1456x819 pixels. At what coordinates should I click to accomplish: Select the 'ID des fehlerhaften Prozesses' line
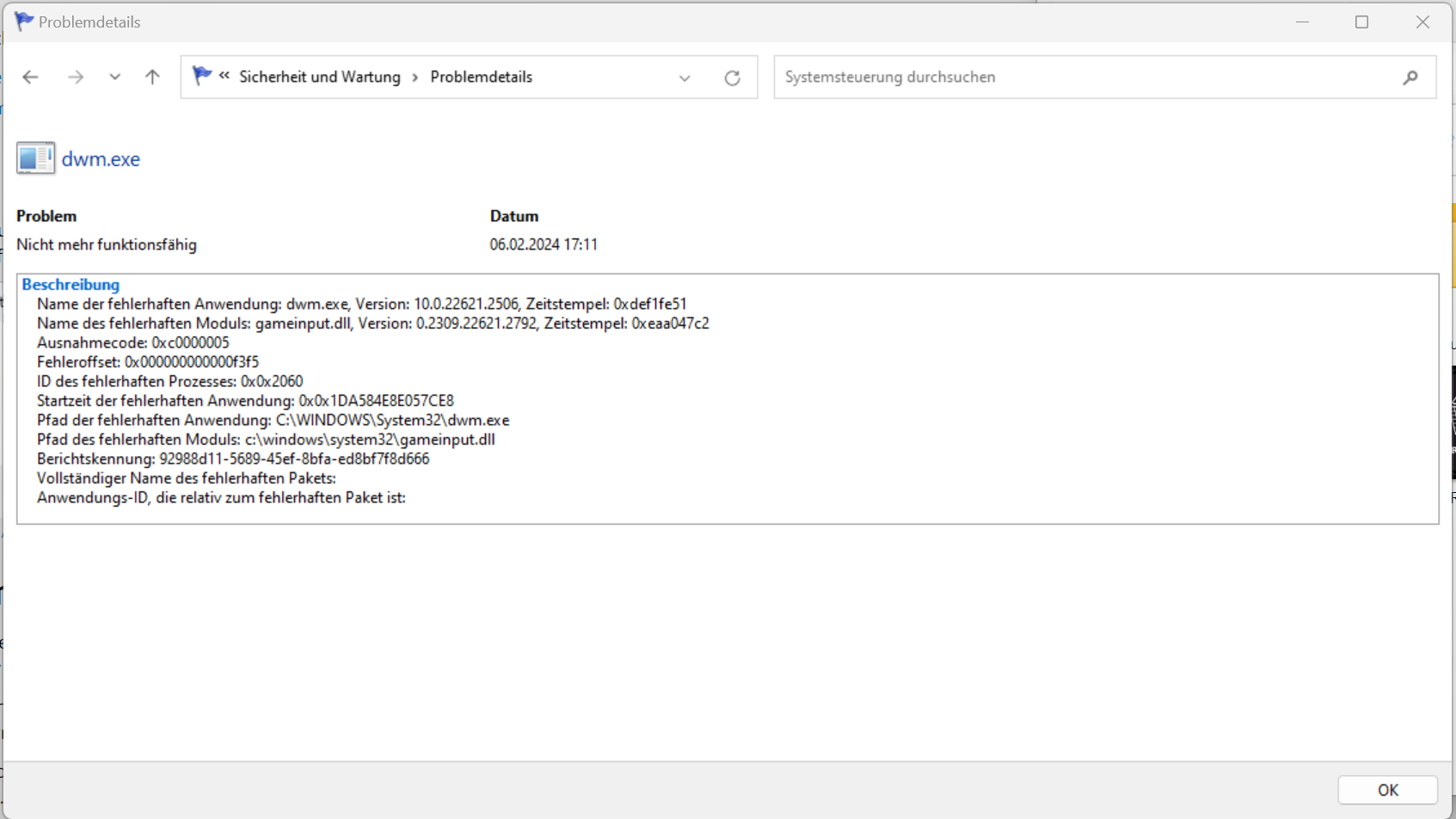170,381
